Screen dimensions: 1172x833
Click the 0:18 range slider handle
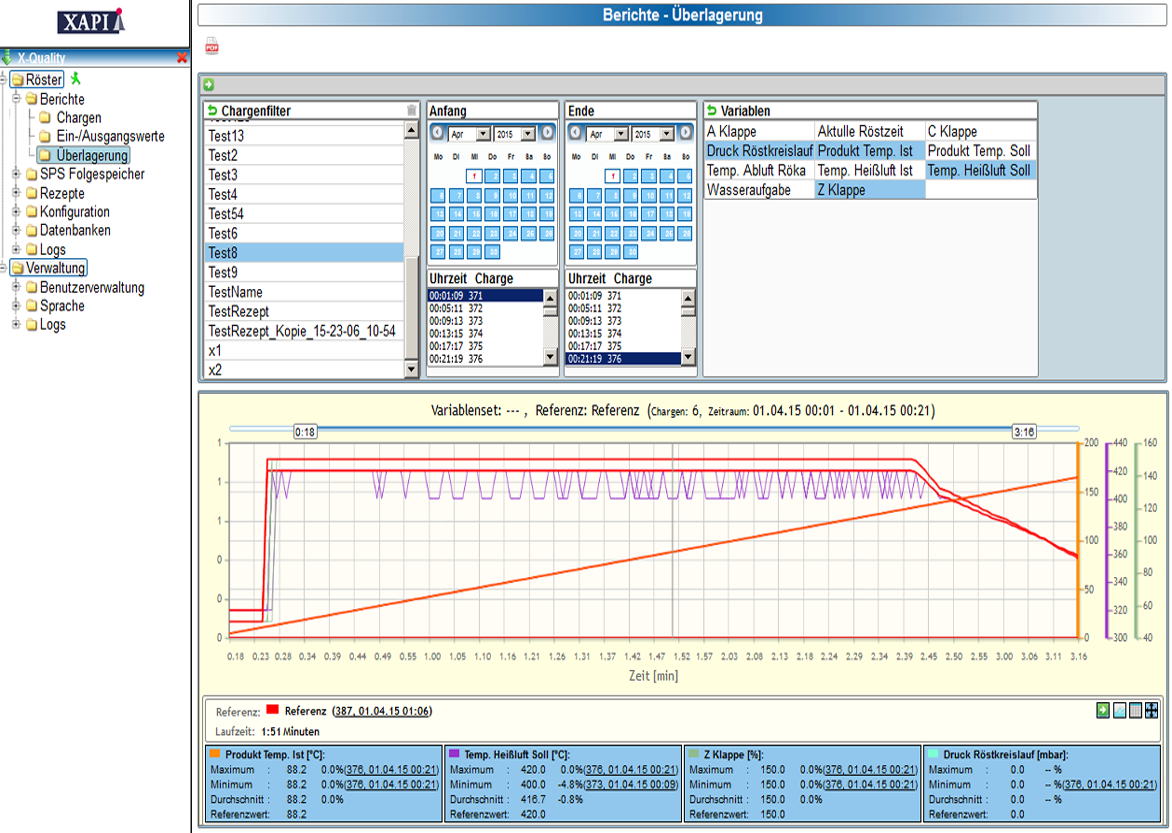click(x=305, y=431)
